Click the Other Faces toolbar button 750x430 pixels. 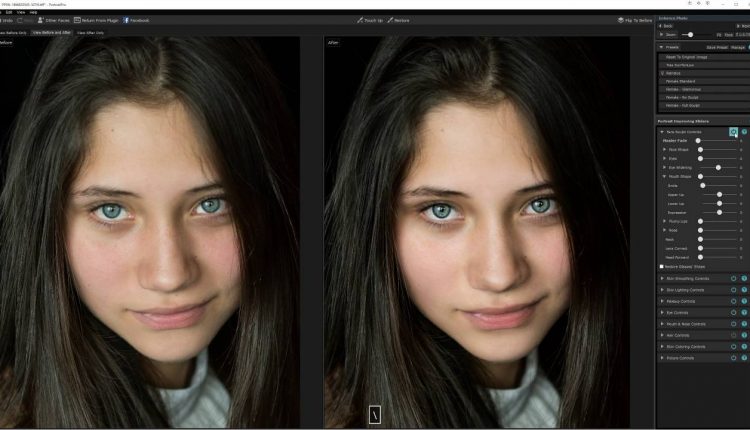pyautogui.click(x=54, y=21)
